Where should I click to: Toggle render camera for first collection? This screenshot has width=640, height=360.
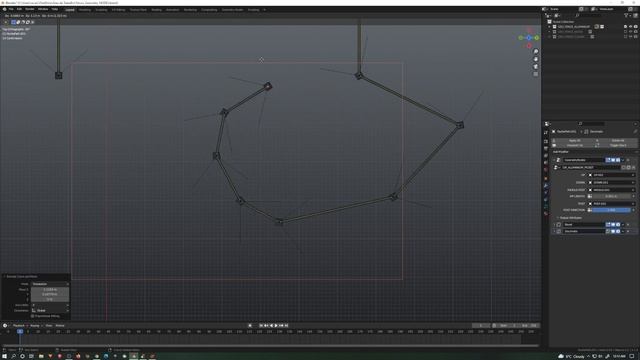[x=636, y=27]
